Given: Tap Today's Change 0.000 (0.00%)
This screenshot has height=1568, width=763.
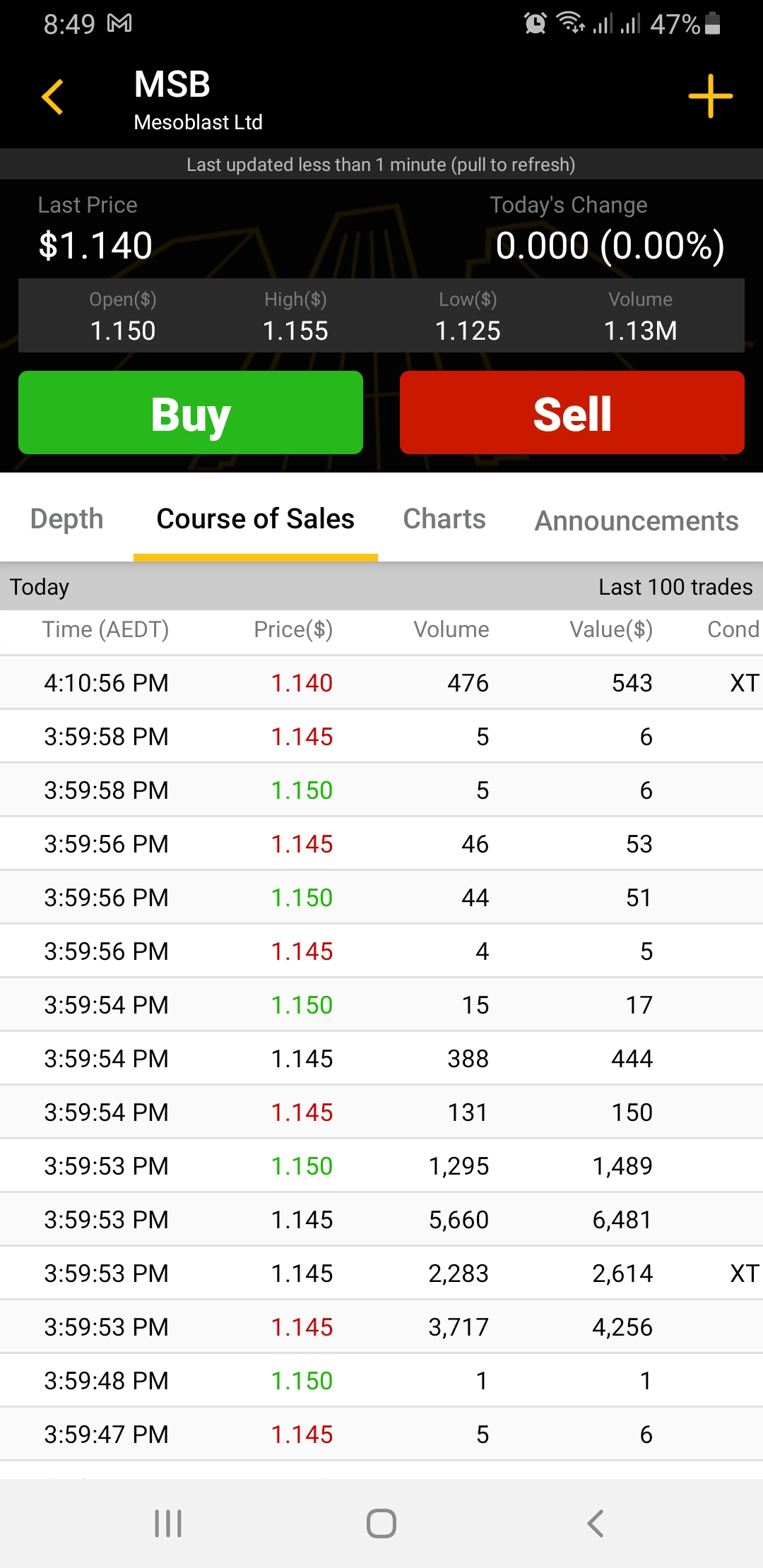Looking at the screenshot, I should point(610,246).
